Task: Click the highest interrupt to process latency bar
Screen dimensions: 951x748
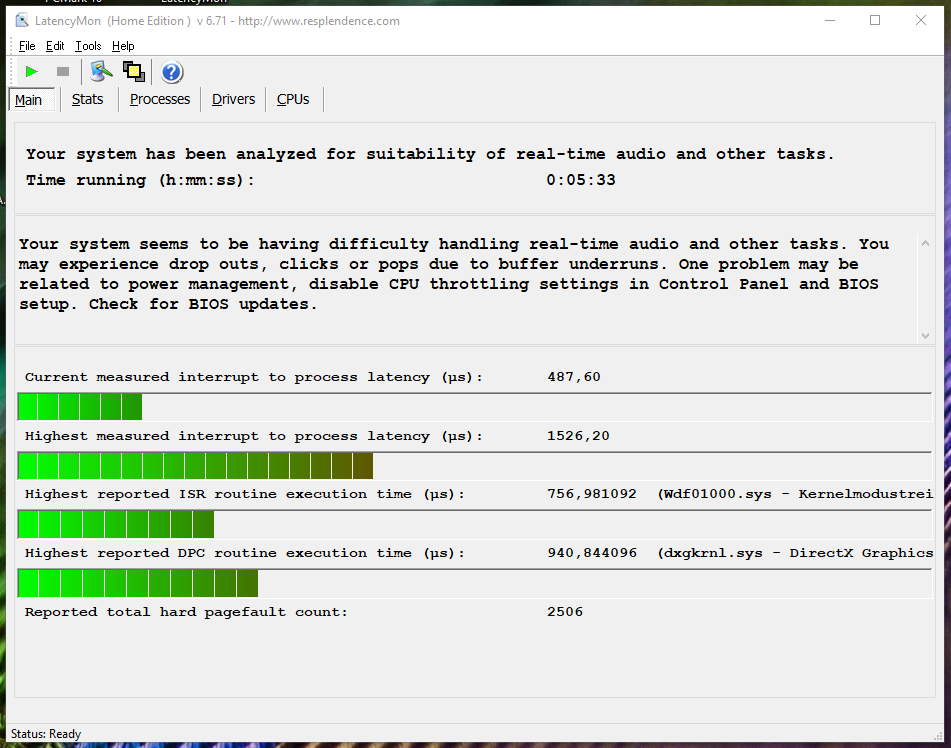Action: point(195,466)
